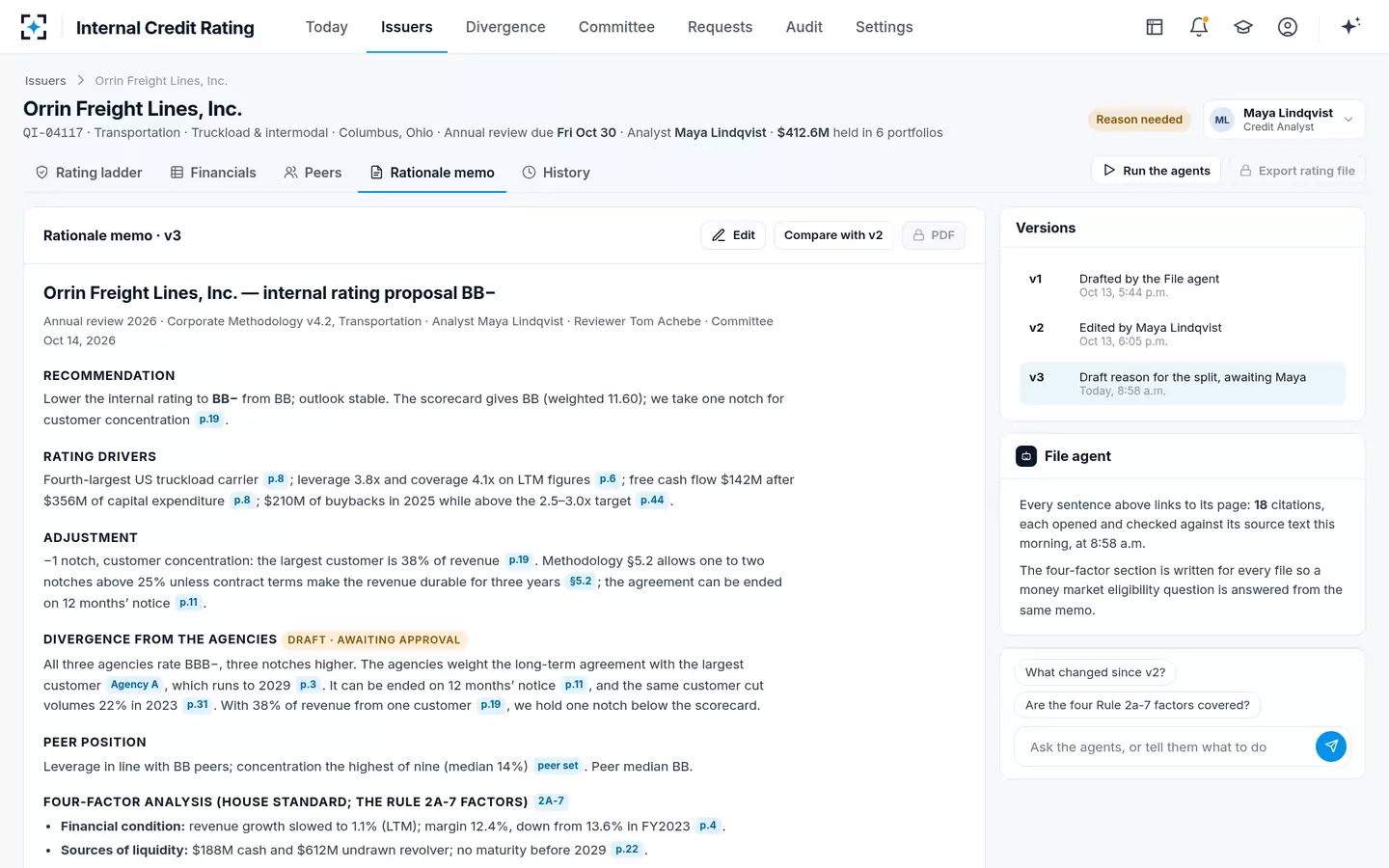Viewport: 1389px width, 868px height.
Task: Open the p.6 citation for LTM figures
Action: click(608, 479)
